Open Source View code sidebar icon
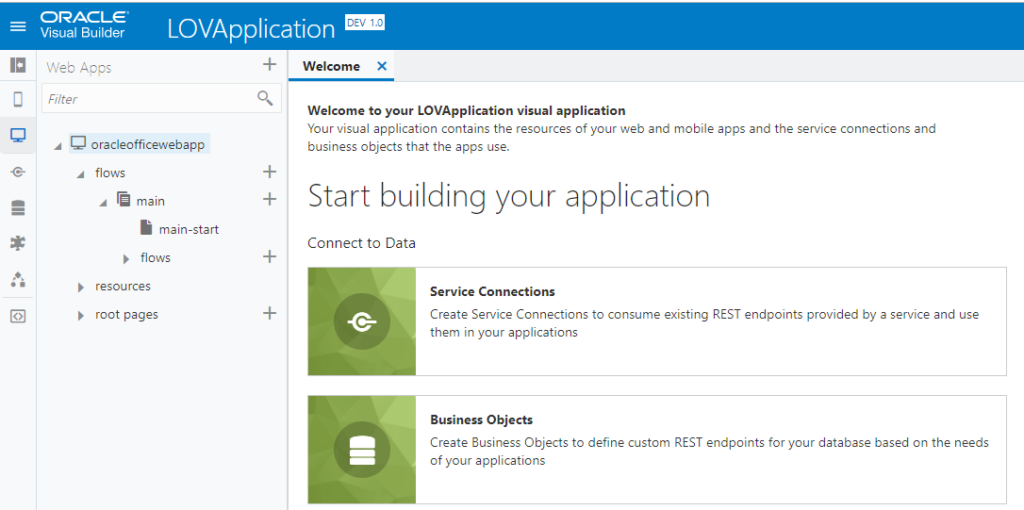The width and height of the screenshot is (1024, 510). [17, 315]
